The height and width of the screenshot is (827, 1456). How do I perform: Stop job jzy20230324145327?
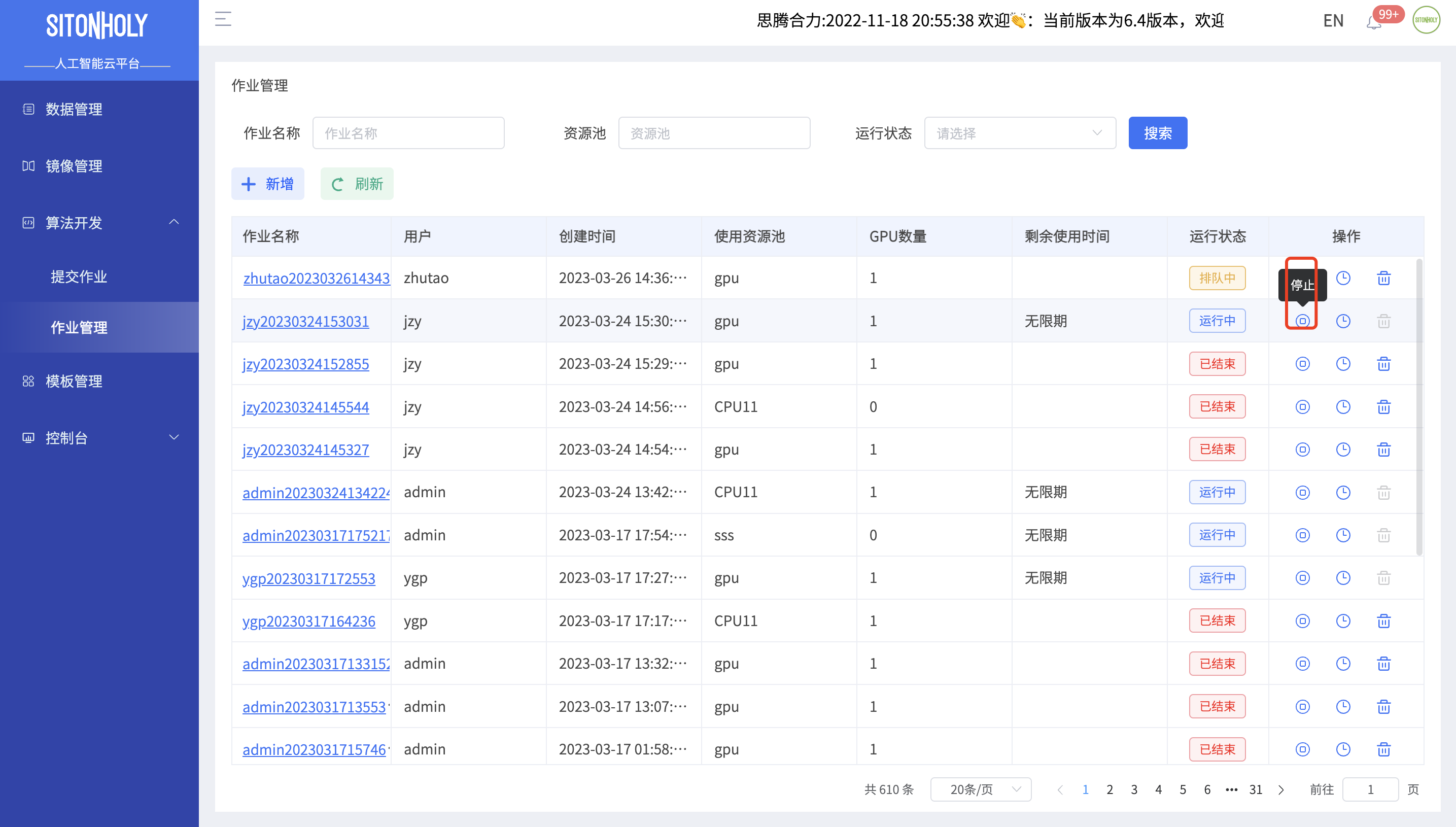[1302, 450]
